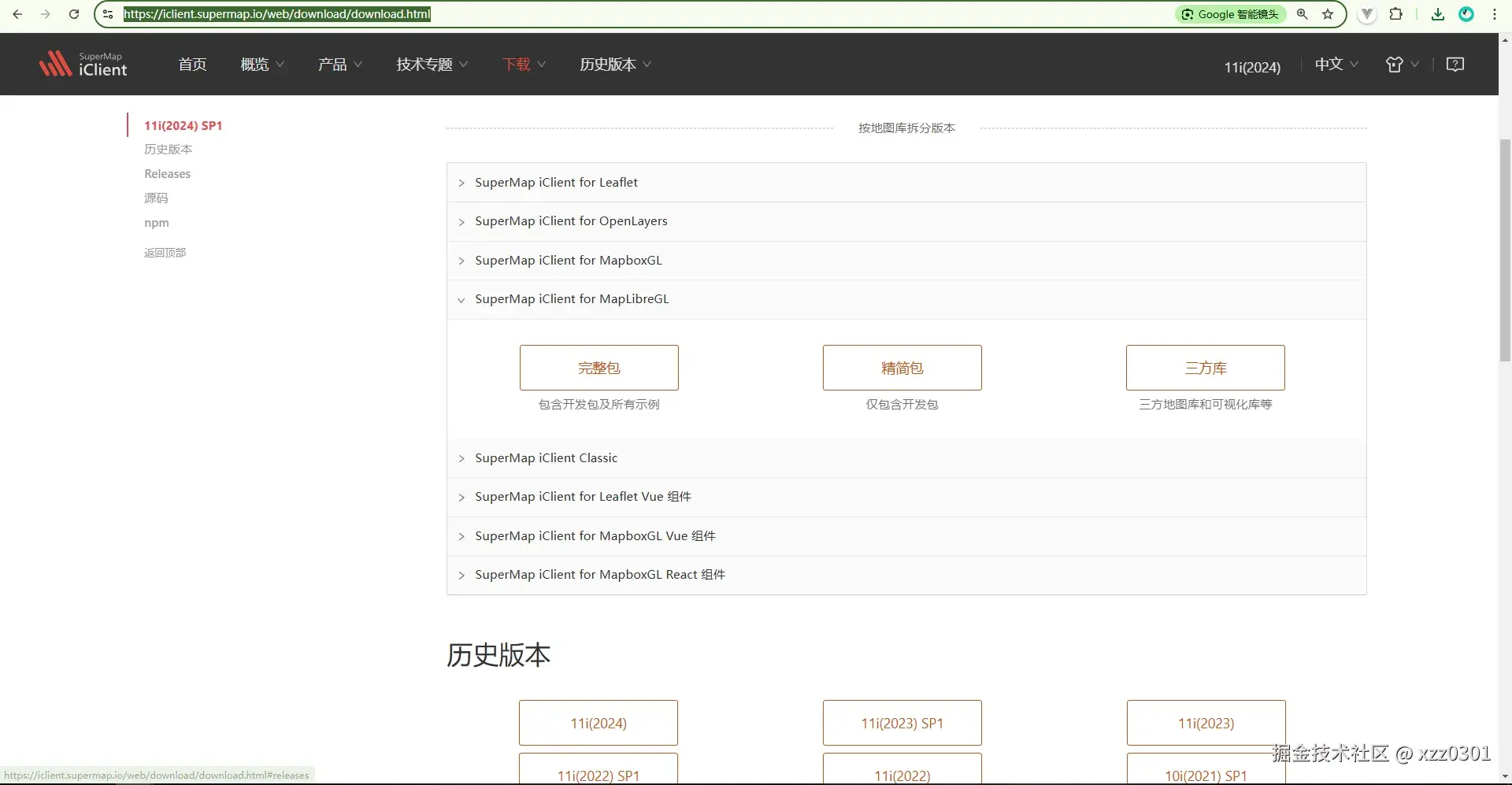The height and width of the screenshot is (785, 1512).
Task: Open the V extension icon
Action: tap(1367, 14)
